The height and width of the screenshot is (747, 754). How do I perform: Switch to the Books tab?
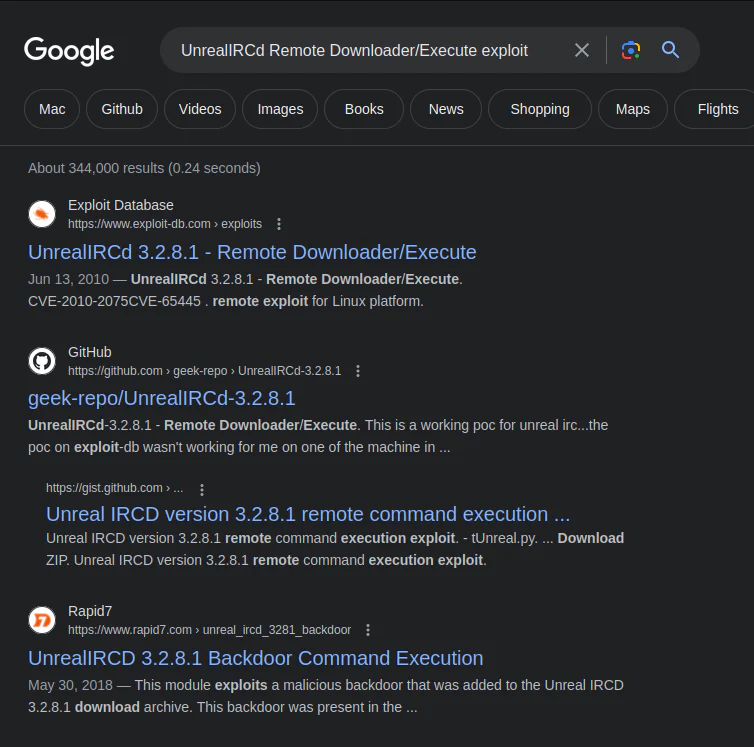tap(364, 109)
